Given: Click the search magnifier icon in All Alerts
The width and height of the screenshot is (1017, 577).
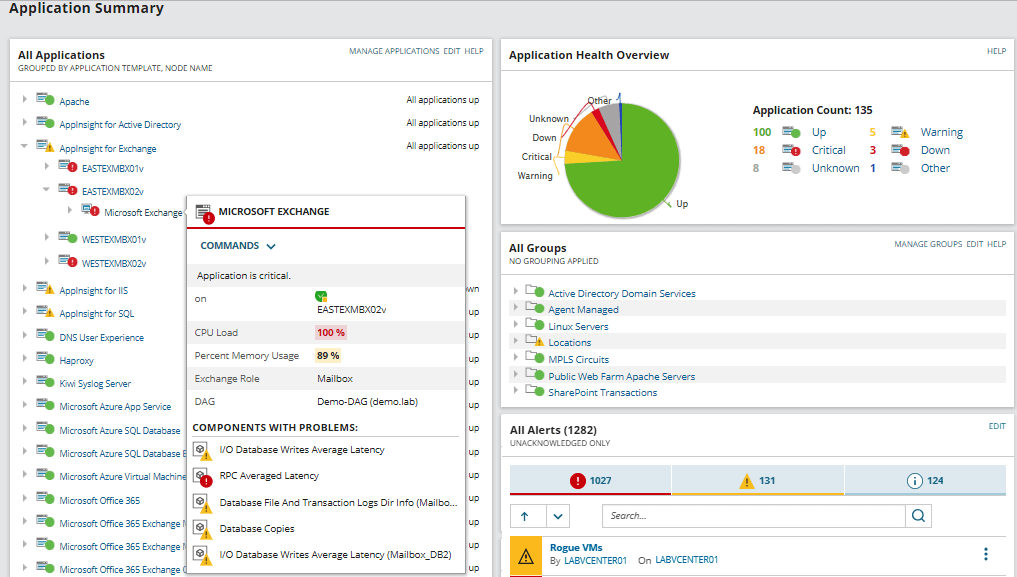Looking at the screenshot, I should [x=918, y=516].
